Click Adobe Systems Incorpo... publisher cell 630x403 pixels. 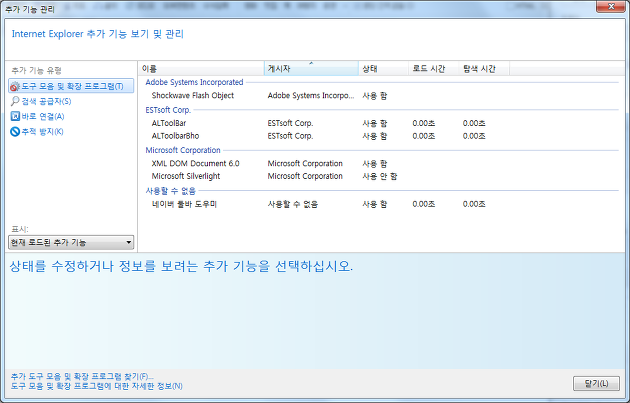[311, 96]
